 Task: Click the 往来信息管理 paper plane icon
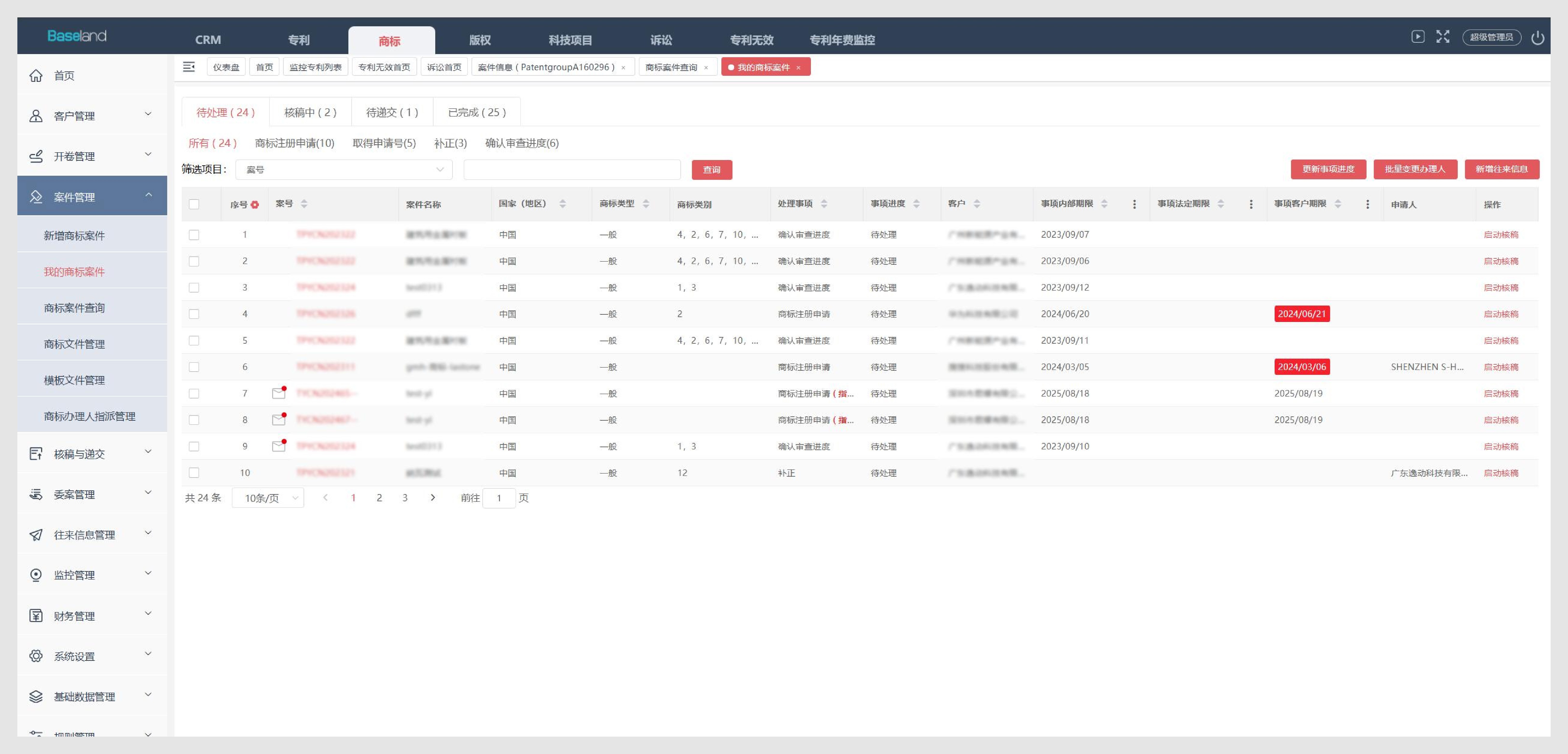(36, 535)
